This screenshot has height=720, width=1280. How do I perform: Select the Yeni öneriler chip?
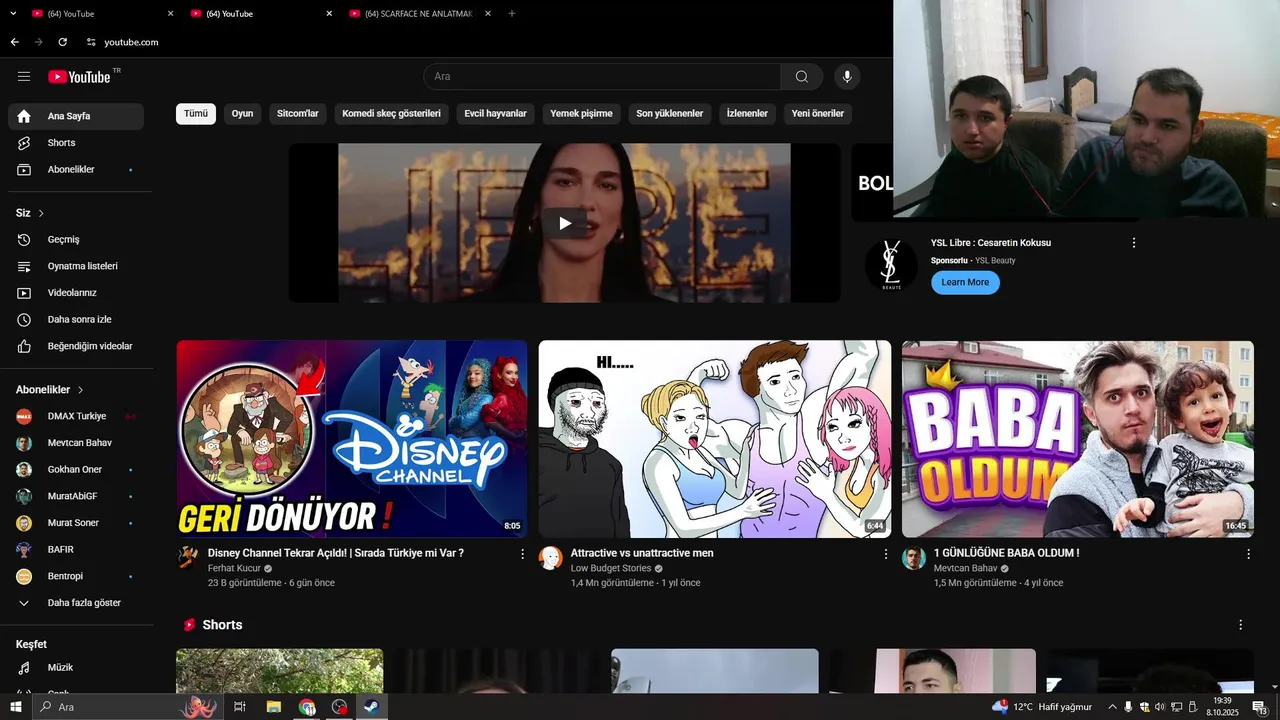[818, 114]
